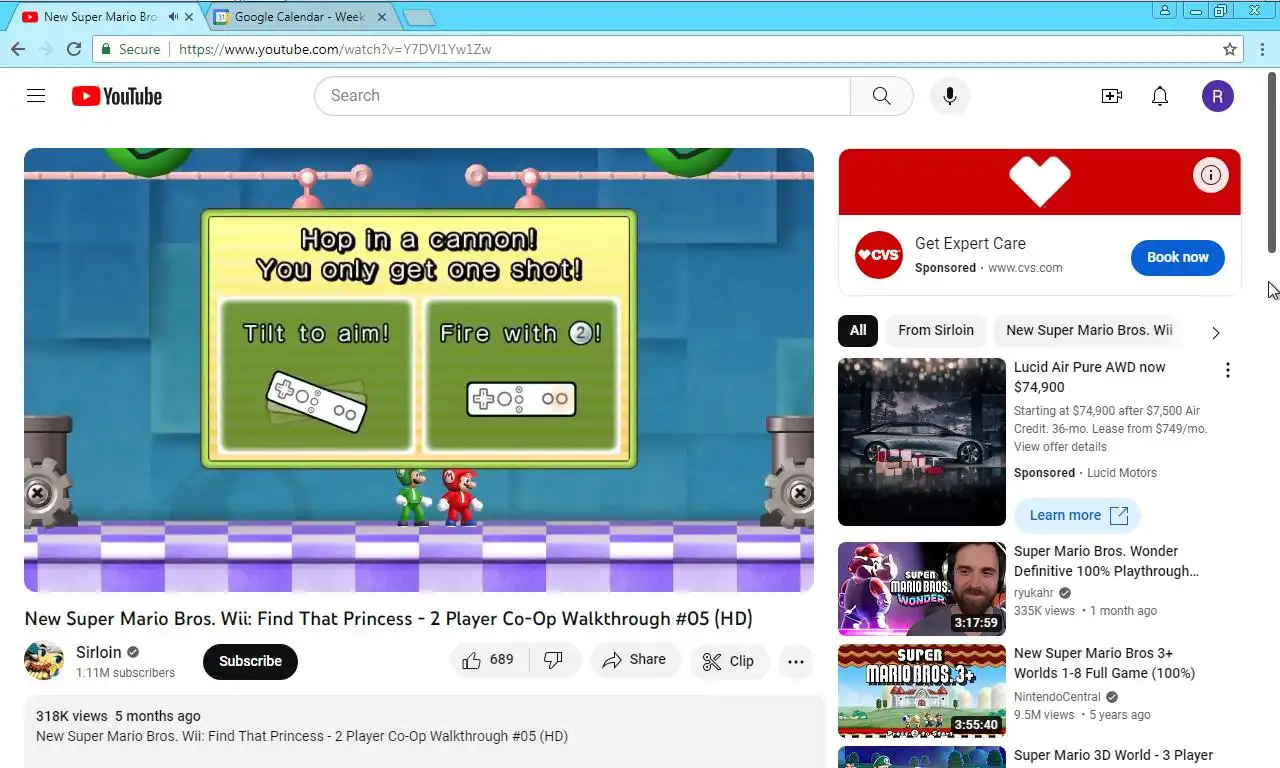The image size is (1280, 768).
Task: Open Sirloin channel avatar
Action: point(44,661)
